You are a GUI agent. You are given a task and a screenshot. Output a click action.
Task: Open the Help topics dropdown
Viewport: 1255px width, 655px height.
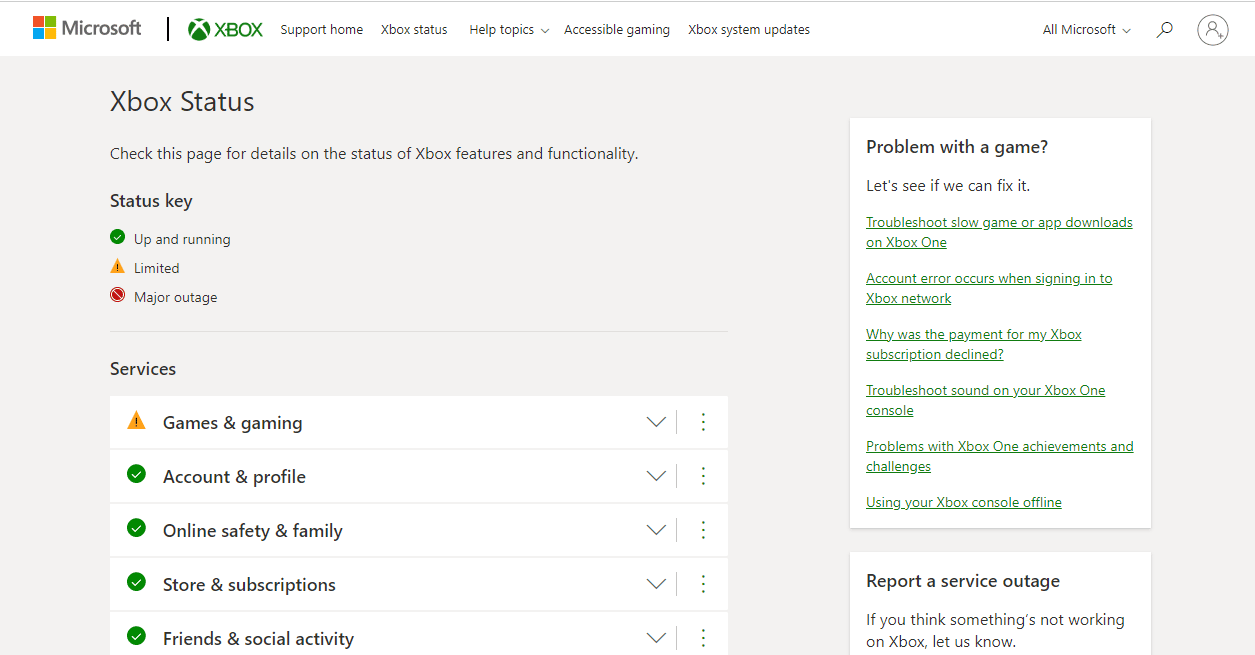[508, 30]
